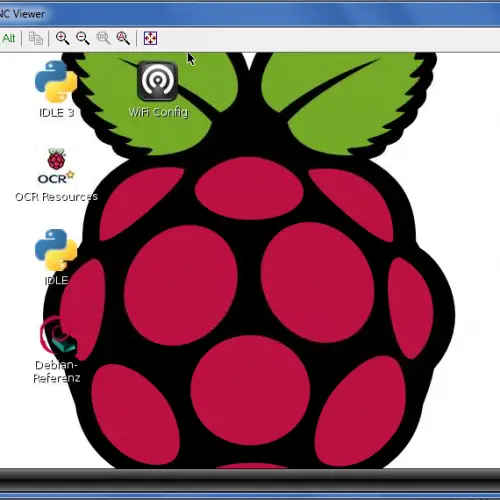Toggle full screen mode icon
The width and height of the screenshot is (500, 500).
(150, 38)
